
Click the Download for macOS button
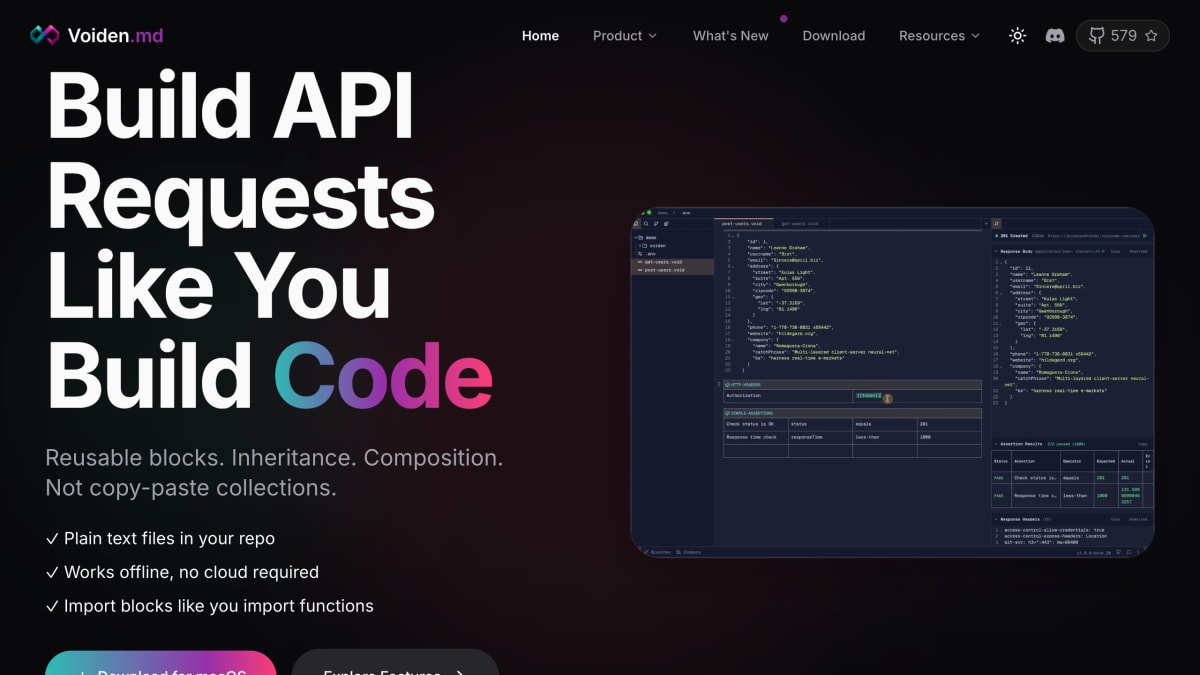pyautogui.click(x=160, y=664)
